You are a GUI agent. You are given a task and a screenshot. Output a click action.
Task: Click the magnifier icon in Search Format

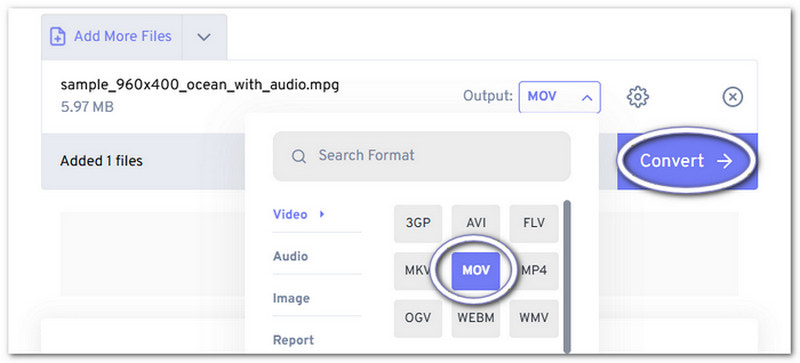point(298,156)
